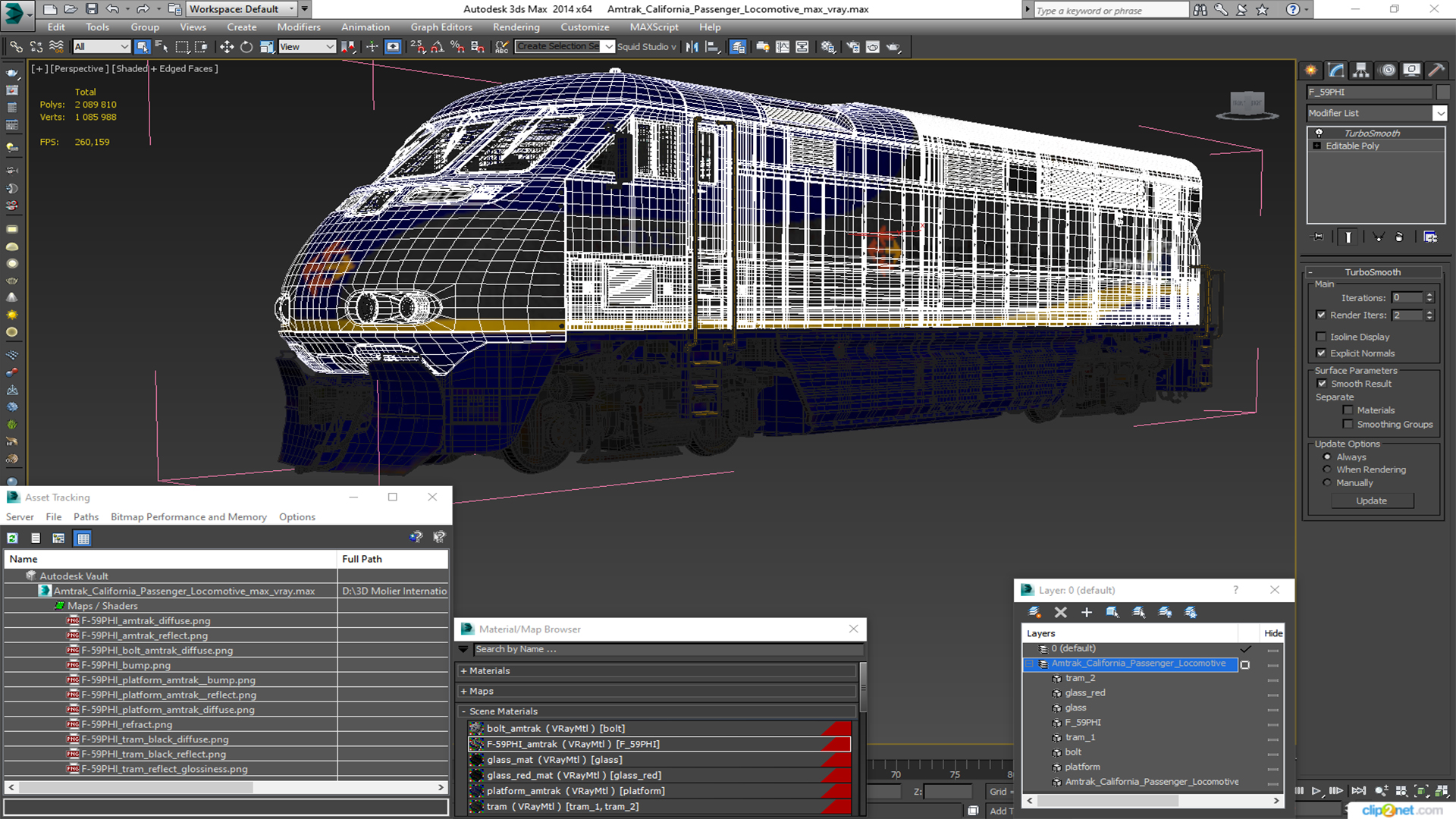This screenshot has height=819, width=1456.
Task: Activate the Select and Move tool
Action: (226, 47)
